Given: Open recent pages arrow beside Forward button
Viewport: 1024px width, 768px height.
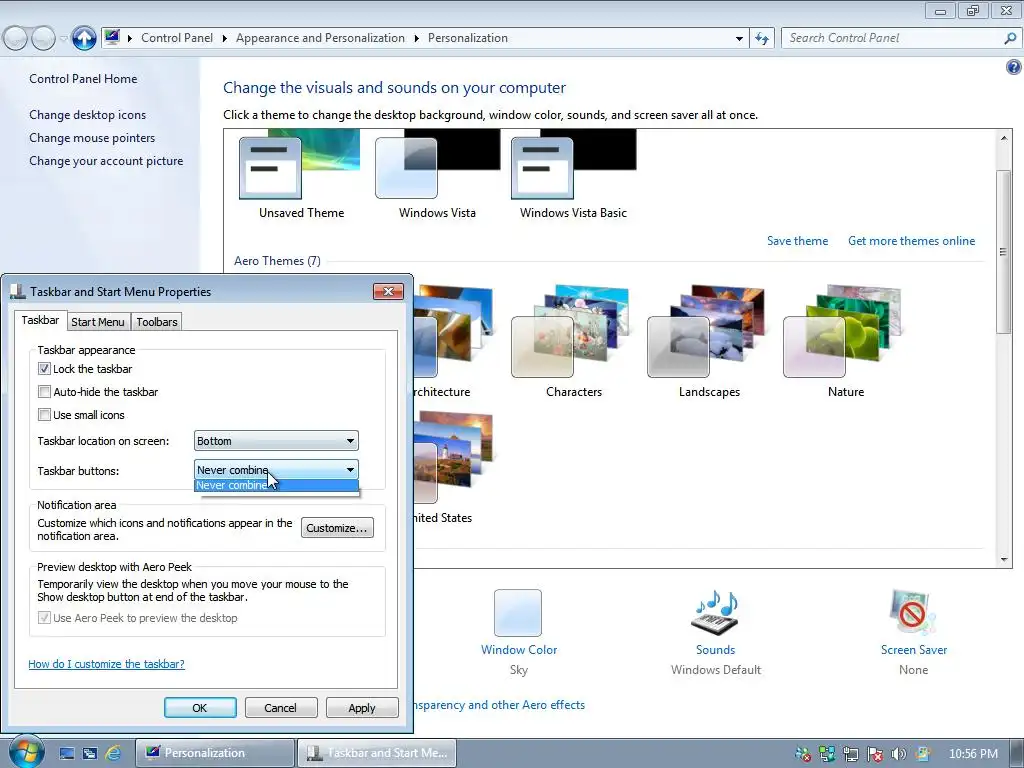Looking at the screenshot, I should pos(63,39).
